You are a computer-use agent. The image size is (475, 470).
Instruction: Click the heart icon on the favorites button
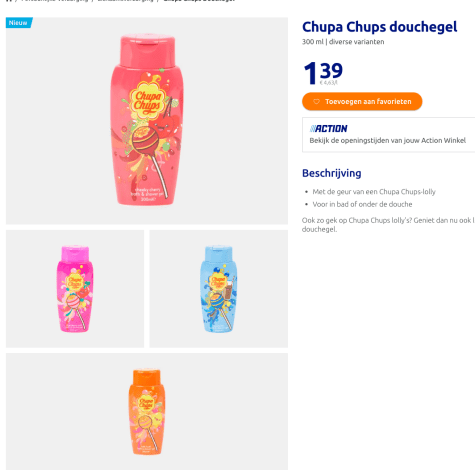(316, 102)
